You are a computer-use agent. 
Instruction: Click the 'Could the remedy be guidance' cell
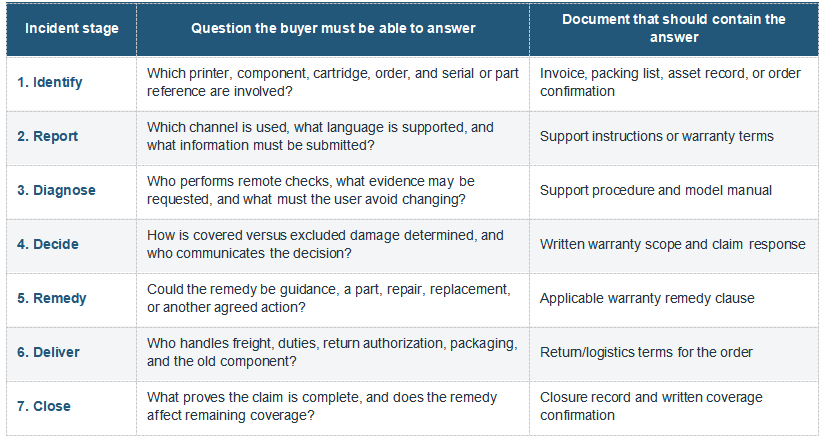(333, 299)
